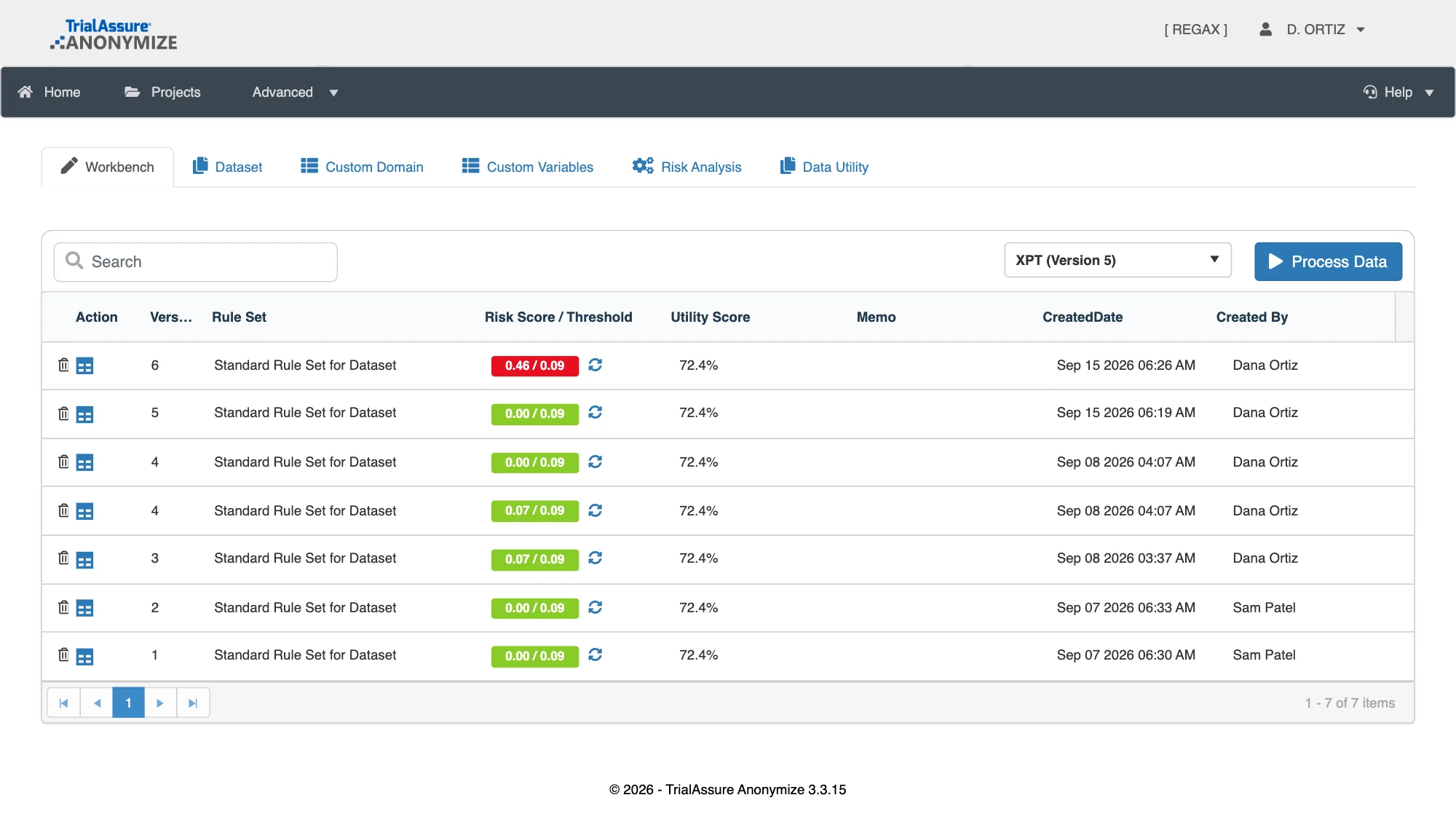Refresh risk score for version 6
Screen dimensions: 1456x819
coord(595,365)
